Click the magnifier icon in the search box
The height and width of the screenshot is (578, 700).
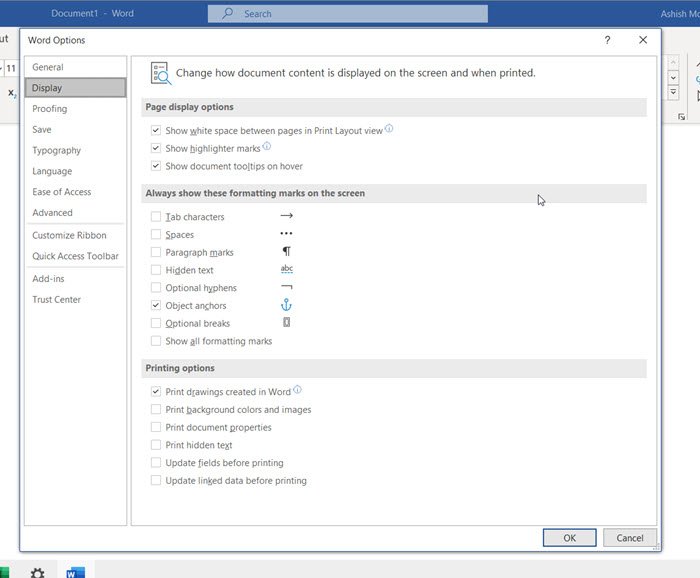[x=227, y=14]
